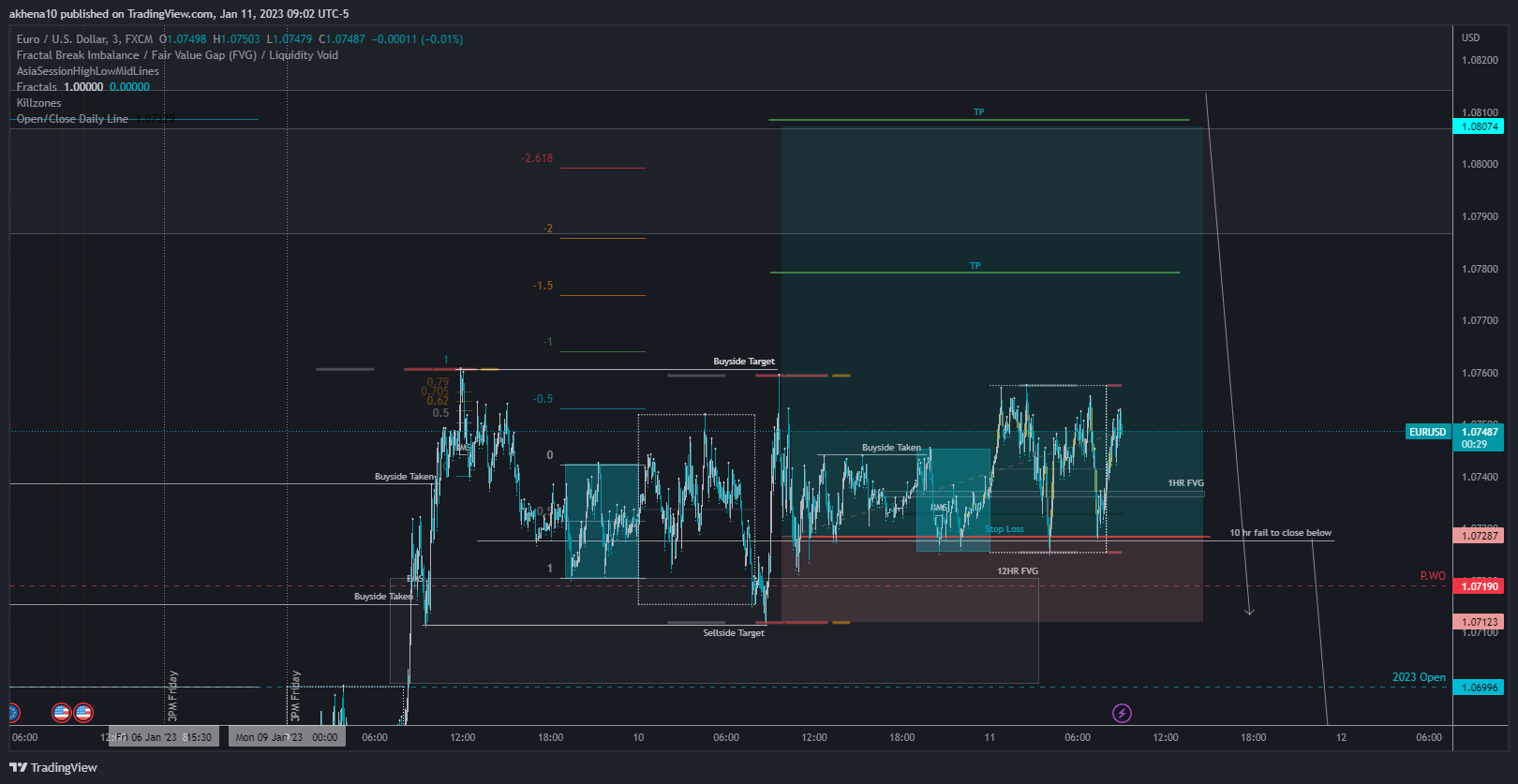Viewport: 1518px width, 784px height.
Task: Select the Sellside Target label
Action: click(734, 633)
